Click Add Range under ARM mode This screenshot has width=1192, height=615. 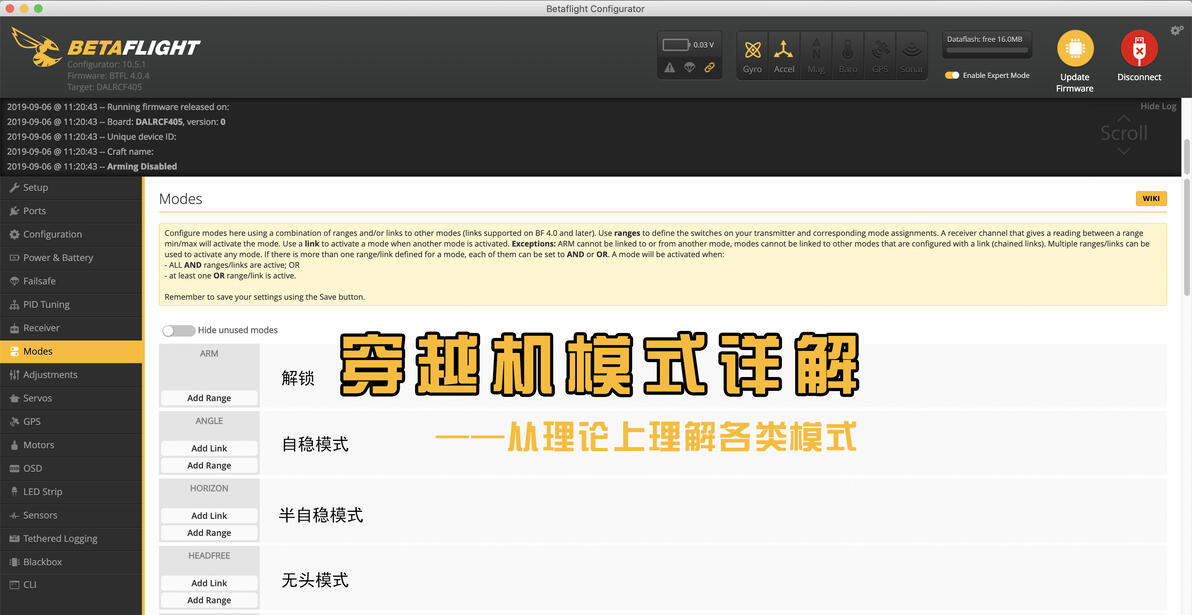[209, 398]
